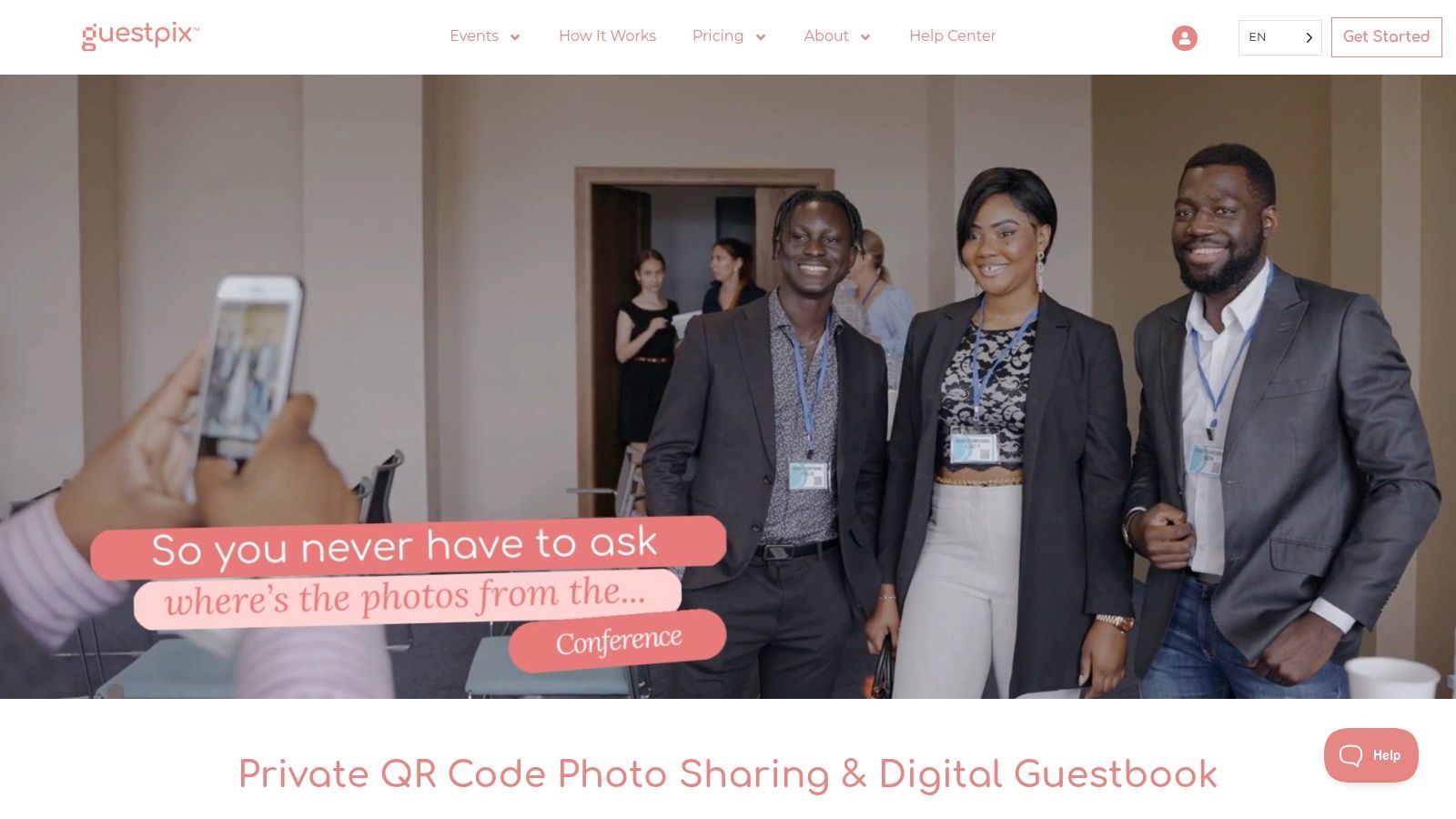
Task: Click the guestpix logo
Action: click(140, 35)
